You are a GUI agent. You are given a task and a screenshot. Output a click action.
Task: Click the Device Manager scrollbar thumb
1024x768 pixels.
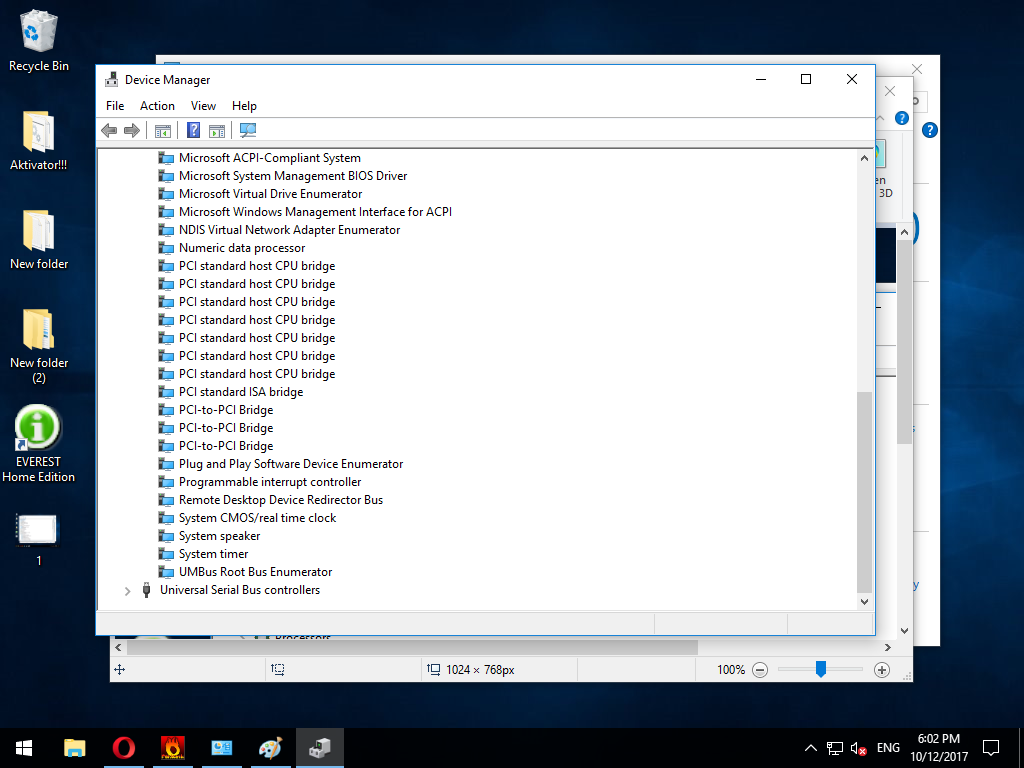(864, 492)
